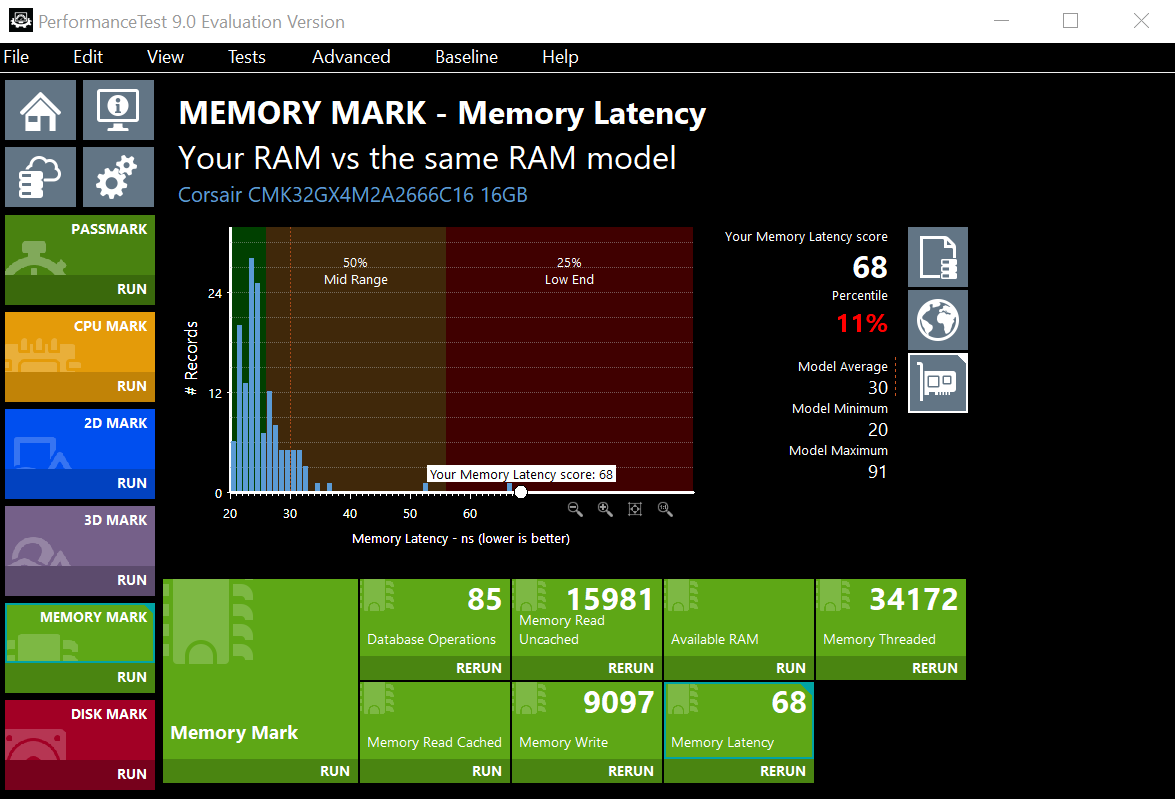Rerun the Memory Latency test

click(x=739, y=771)
